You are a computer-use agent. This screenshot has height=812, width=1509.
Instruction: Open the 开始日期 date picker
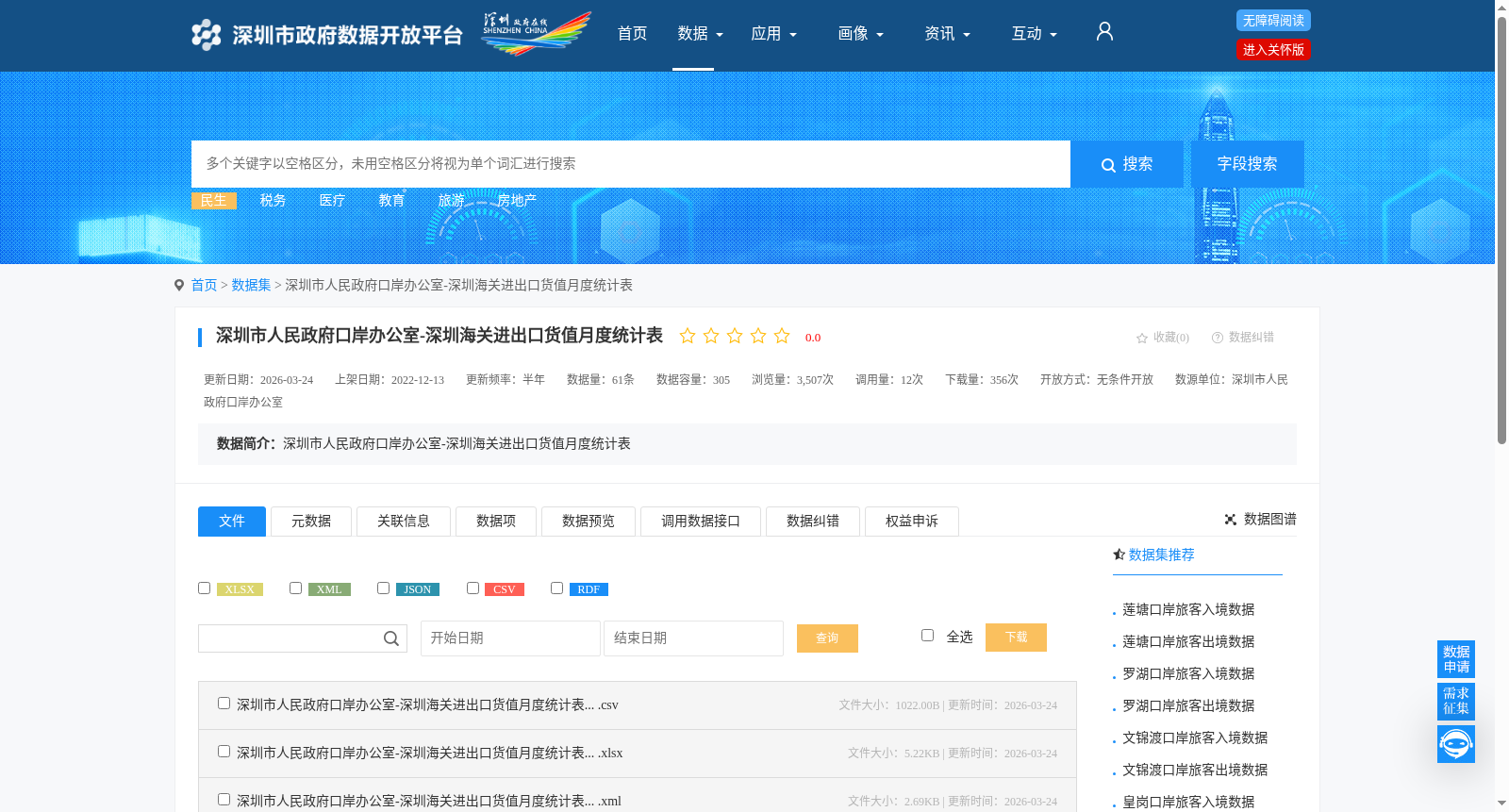(510, 638)
